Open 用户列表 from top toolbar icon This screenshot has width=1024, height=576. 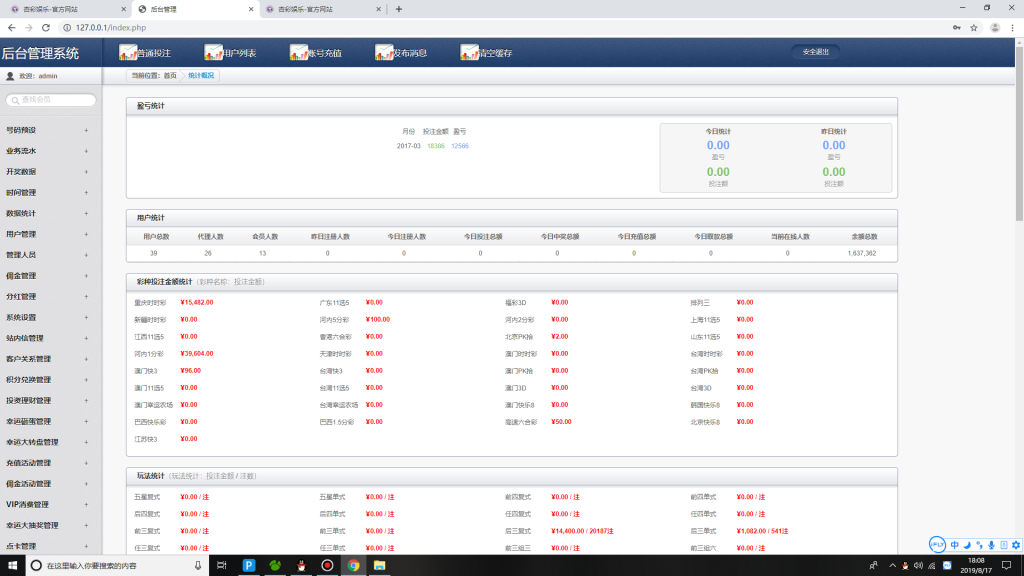(x=213, y=52)
